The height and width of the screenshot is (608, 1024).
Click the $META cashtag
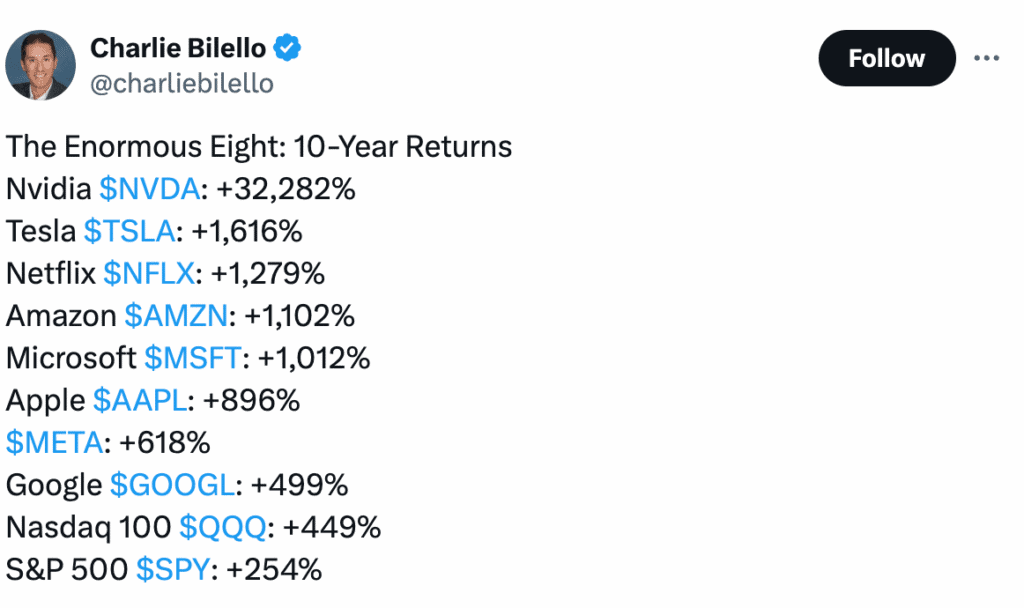point(55,443)
